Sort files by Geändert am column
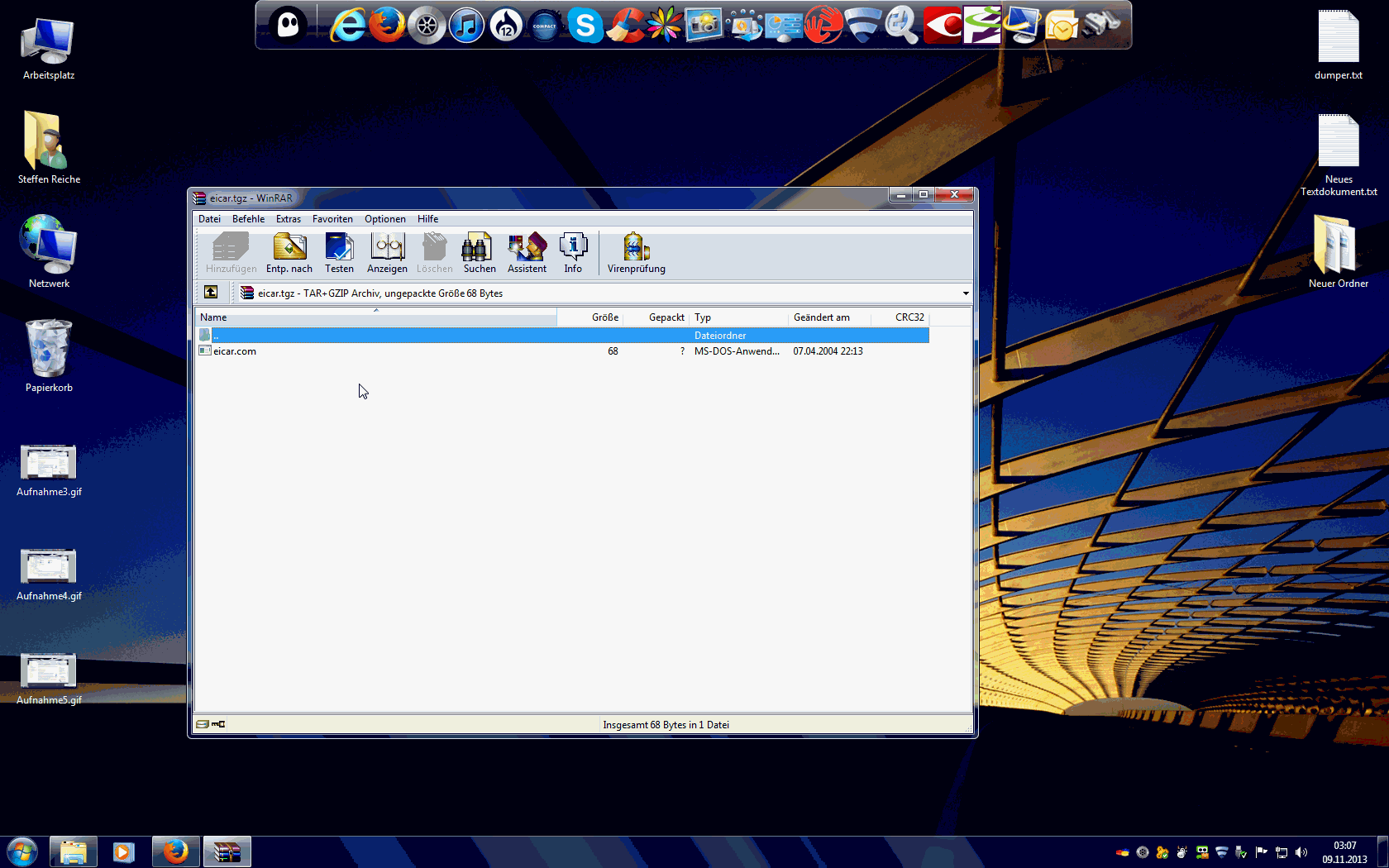 [821, 317]
